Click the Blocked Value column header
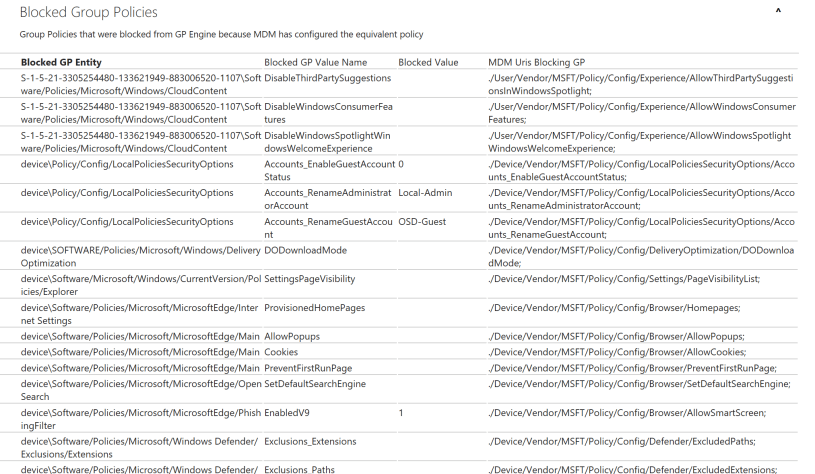The height and width of the screenshot is (474, 815). point(428,62)
